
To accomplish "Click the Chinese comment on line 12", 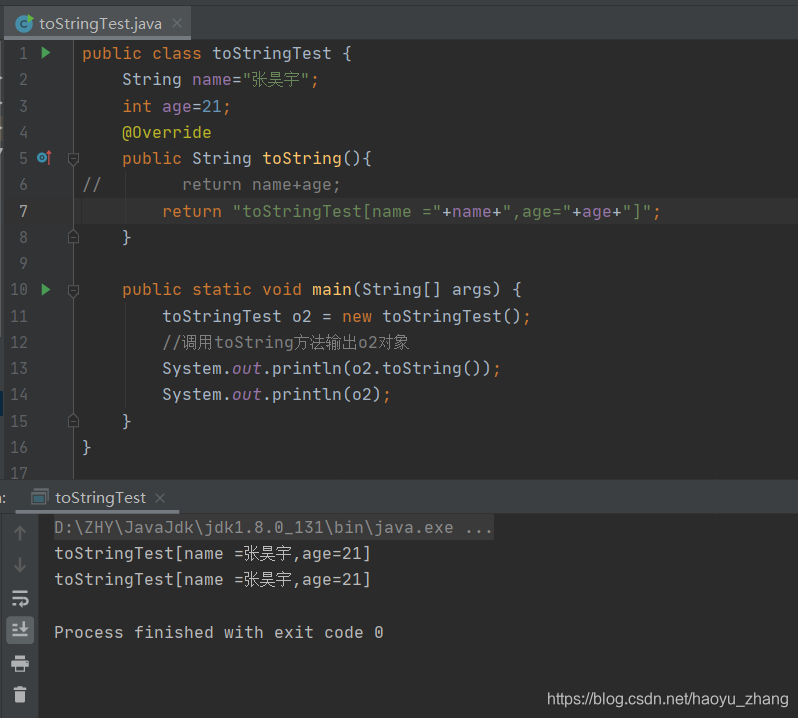I will click(x=286, y=342).
